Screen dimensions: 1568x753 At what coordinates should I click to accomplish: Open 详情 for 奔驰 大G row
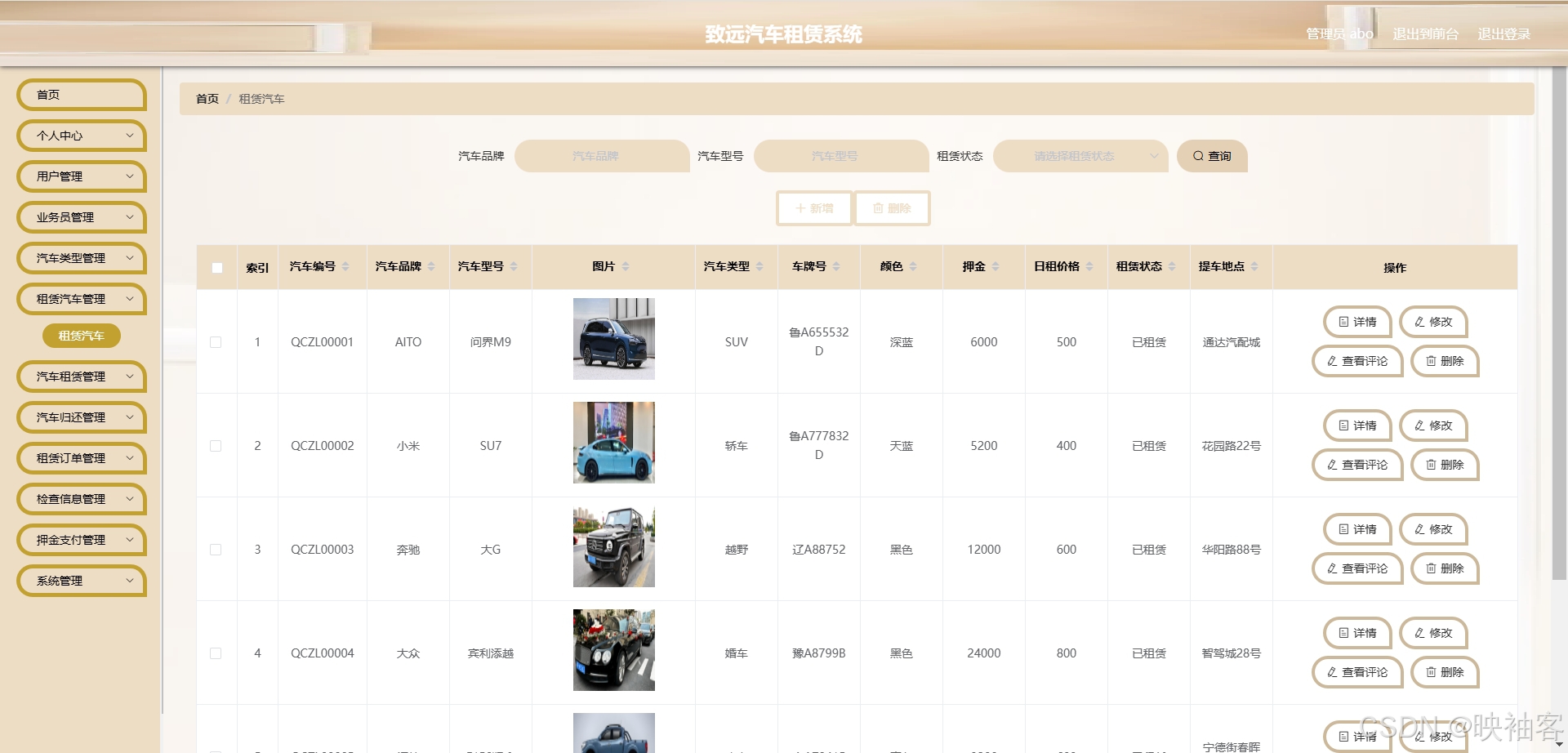click(1357, 529)
